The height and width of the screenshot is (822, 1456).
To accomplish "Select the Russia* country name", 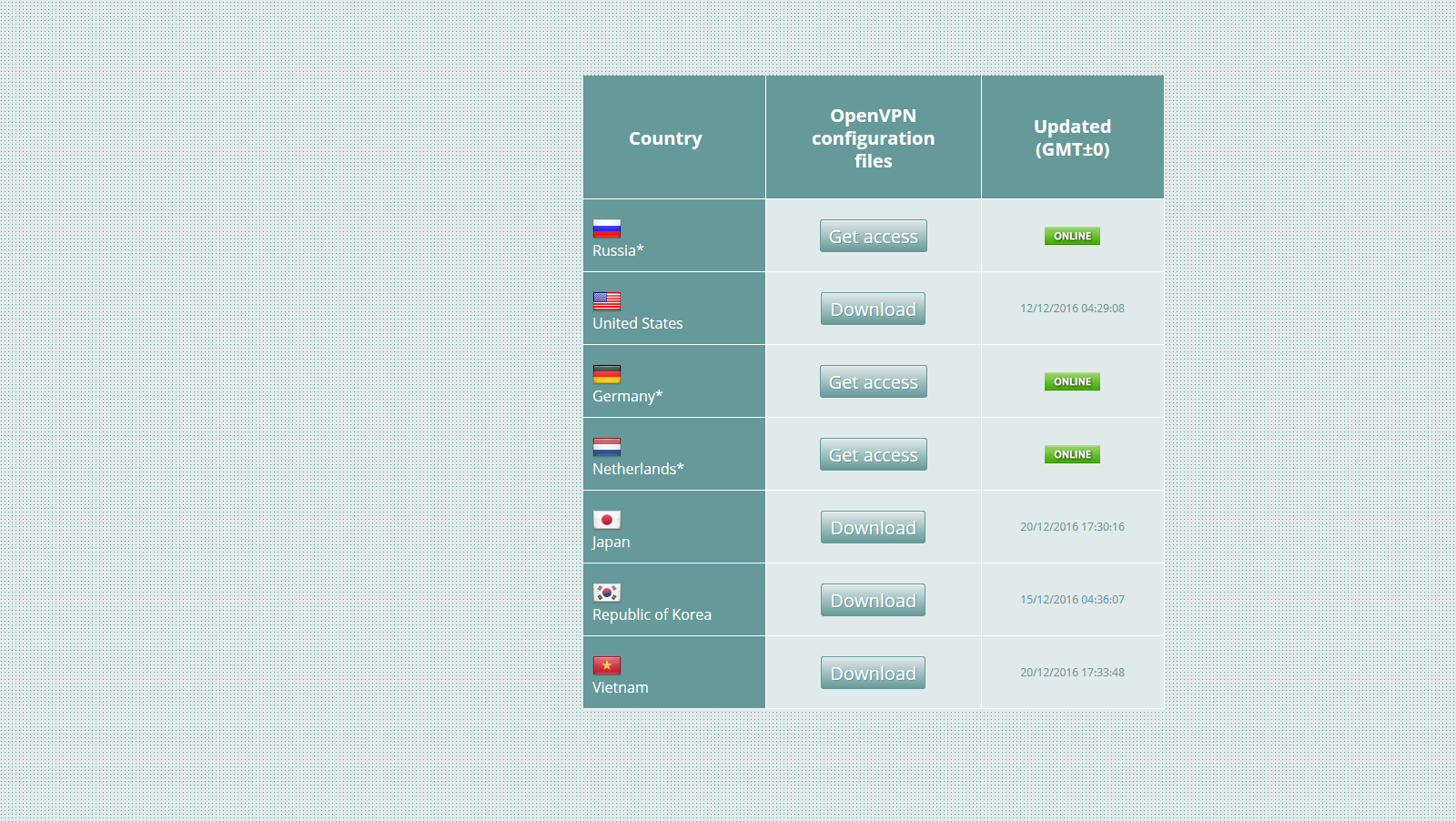I will coord(618,250).
